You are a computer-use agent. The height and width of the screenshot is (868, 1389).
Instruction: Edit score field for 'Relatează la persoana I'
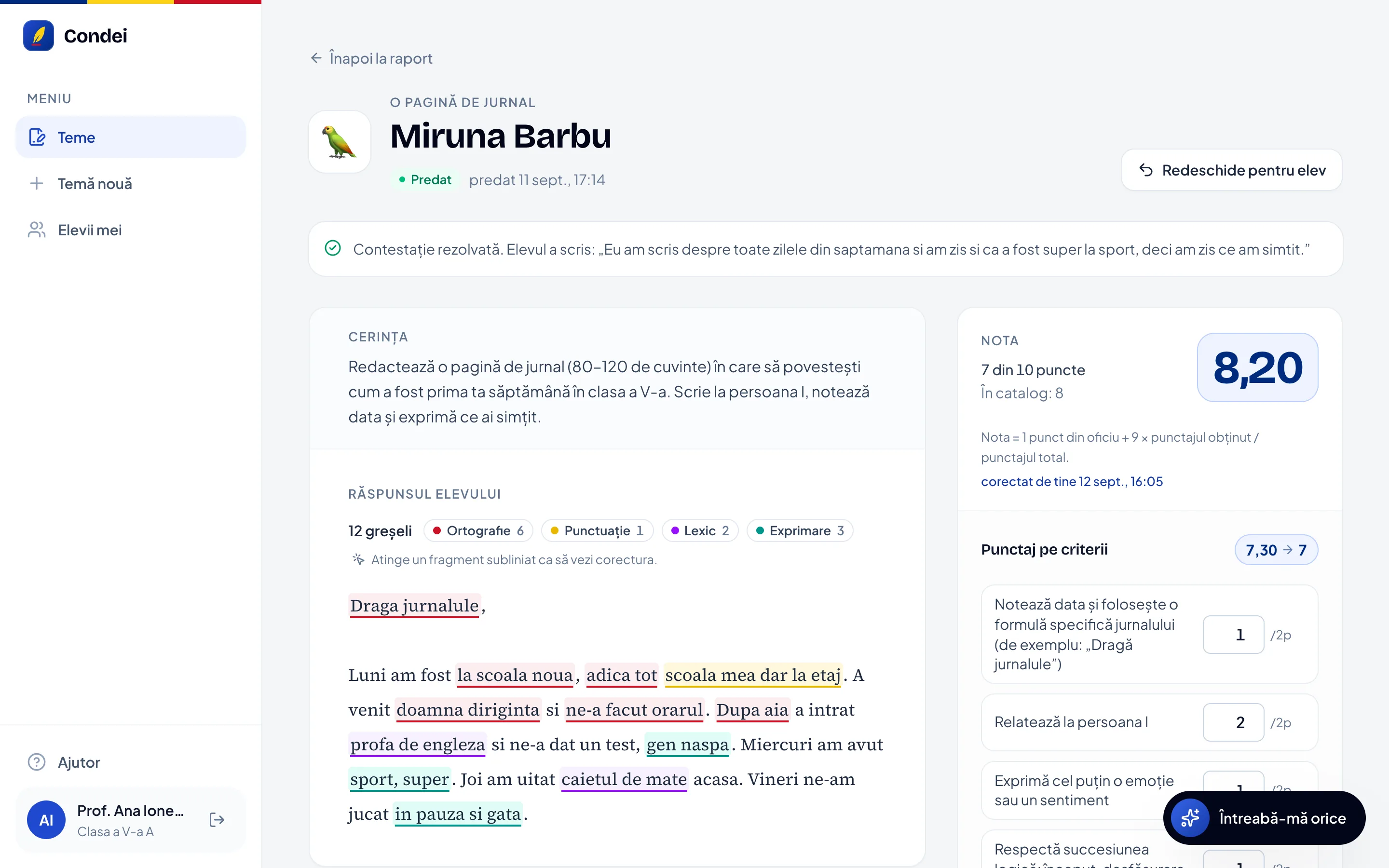(x=1233, y=722)
